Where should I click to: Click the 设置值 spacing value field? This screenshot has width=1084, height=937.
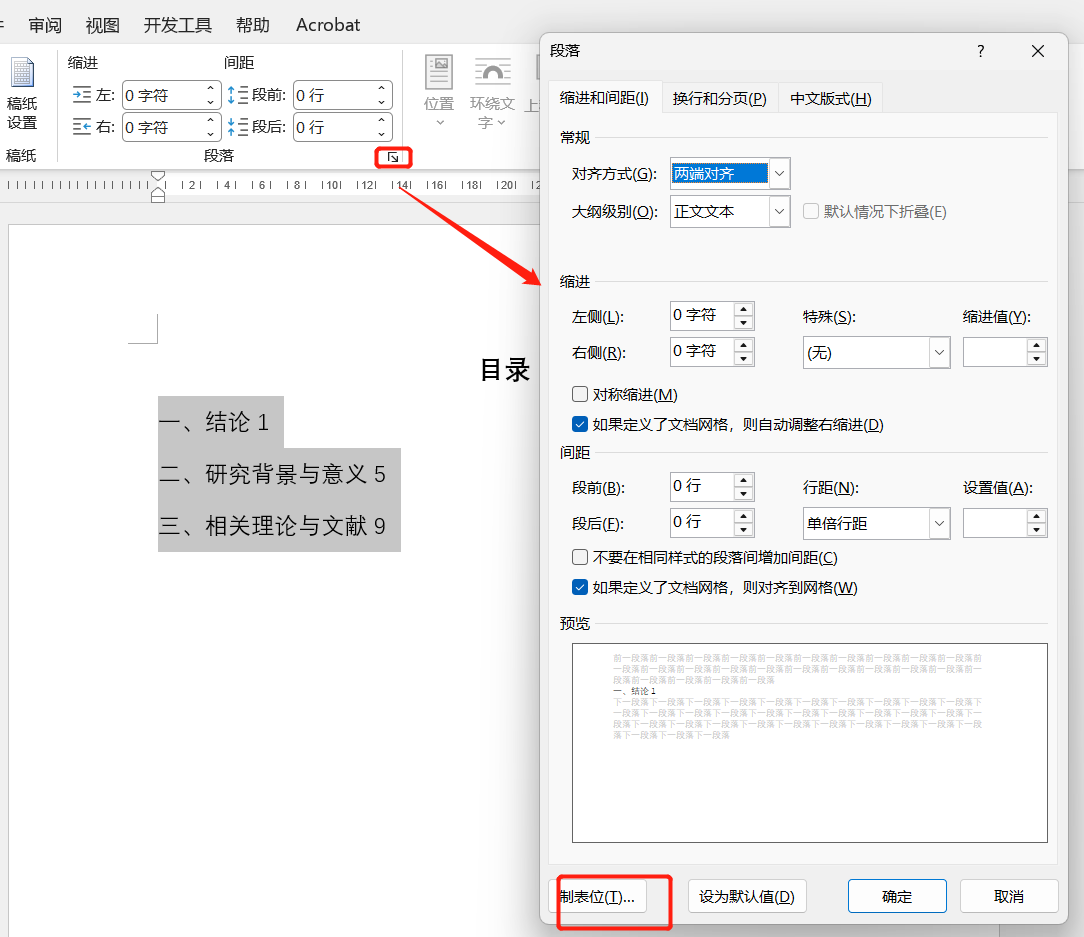(x=995, y=523)
